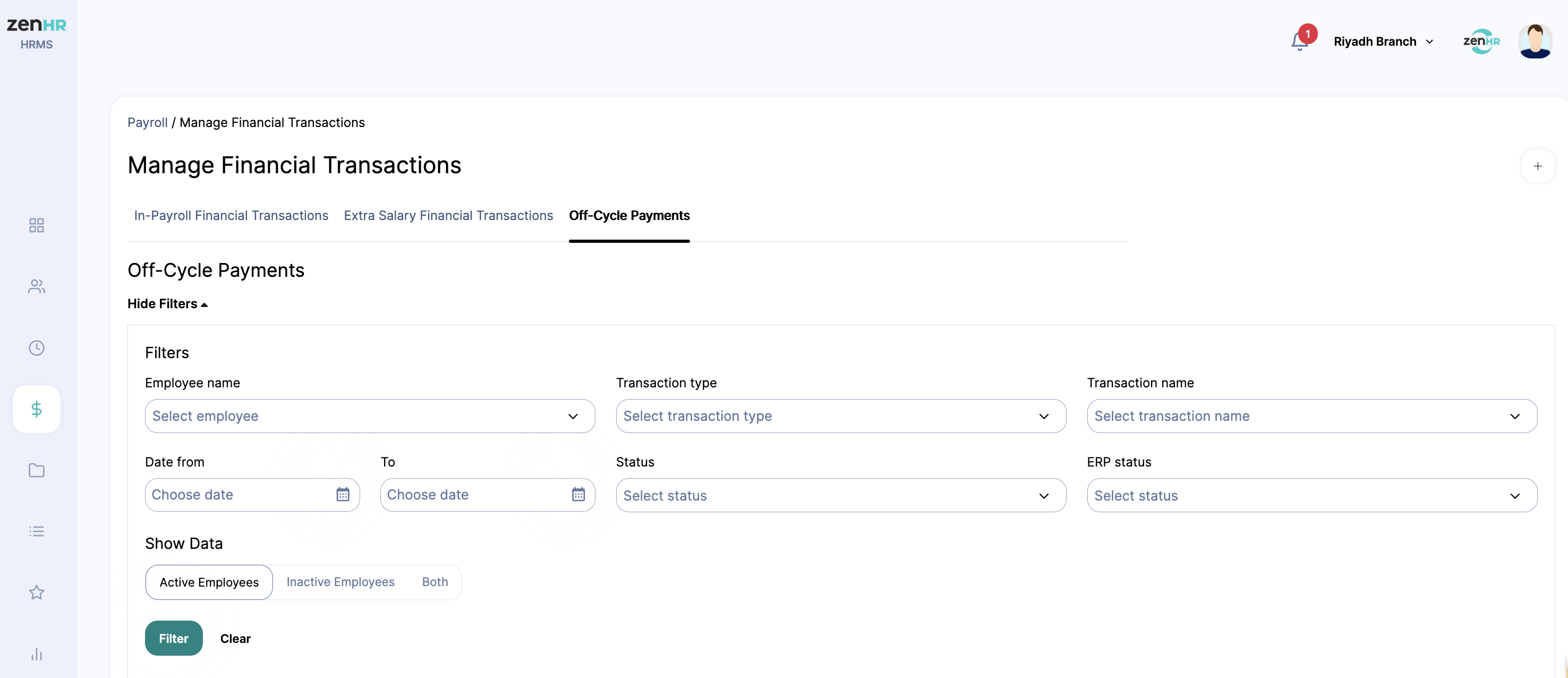Switch to In-Payroll Financial Transactions tab
Viewport: 1568px width, 678px height.
[231, 216]
